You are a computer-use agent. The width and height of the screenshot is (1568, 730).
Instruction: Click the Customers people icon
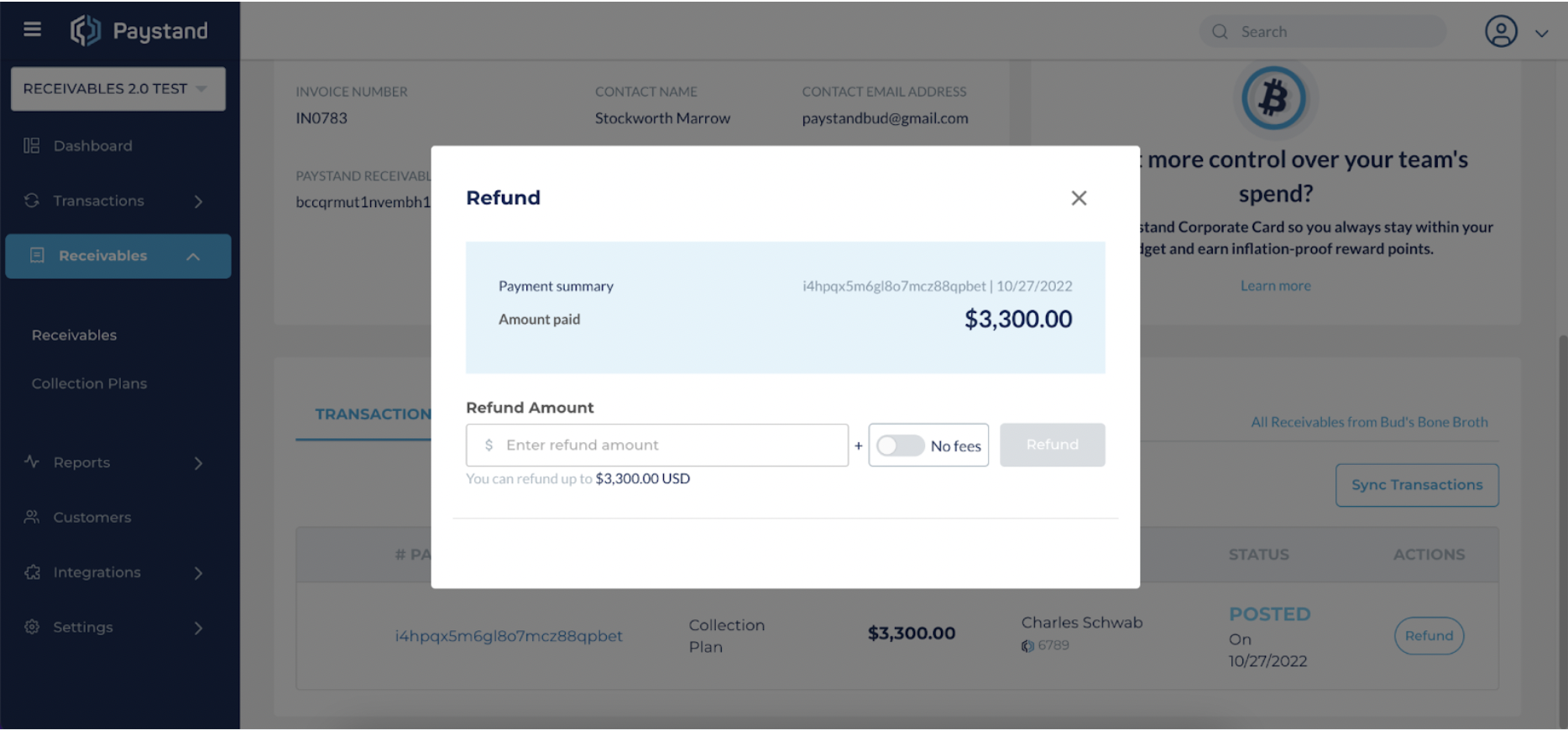click(x=32, y=517)
